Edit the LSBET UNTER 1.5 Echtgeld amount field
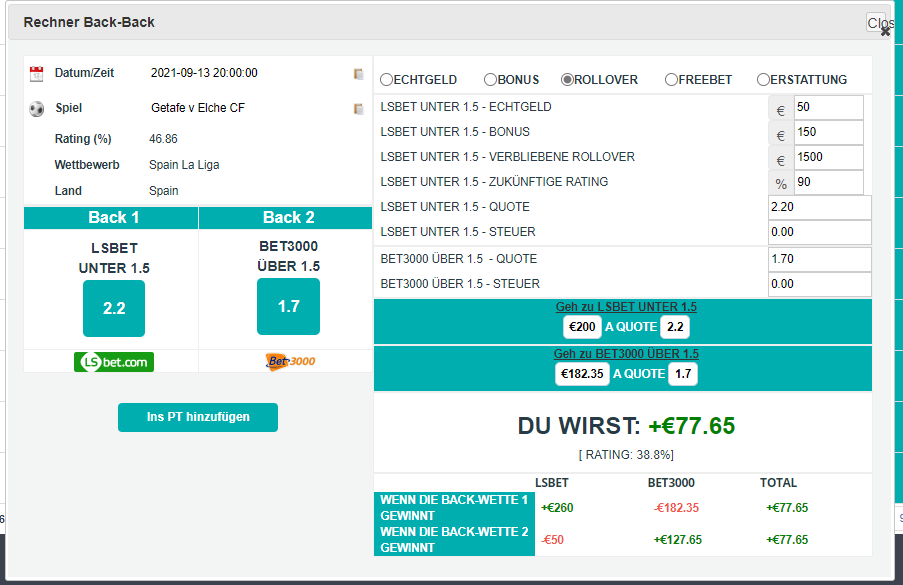The height and width of the screenshot is (585, 903). (x=829, y=107)
